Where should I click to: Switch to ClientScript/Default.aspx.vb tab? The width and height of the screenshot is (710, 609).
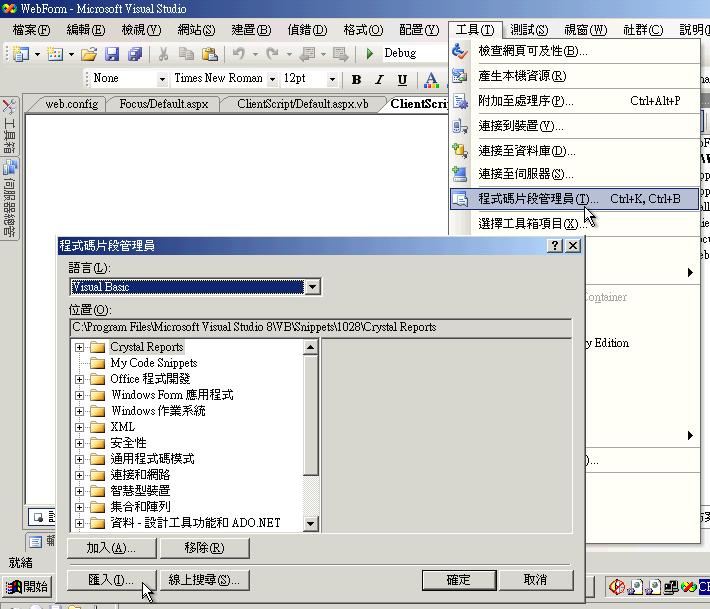point(302,104)
